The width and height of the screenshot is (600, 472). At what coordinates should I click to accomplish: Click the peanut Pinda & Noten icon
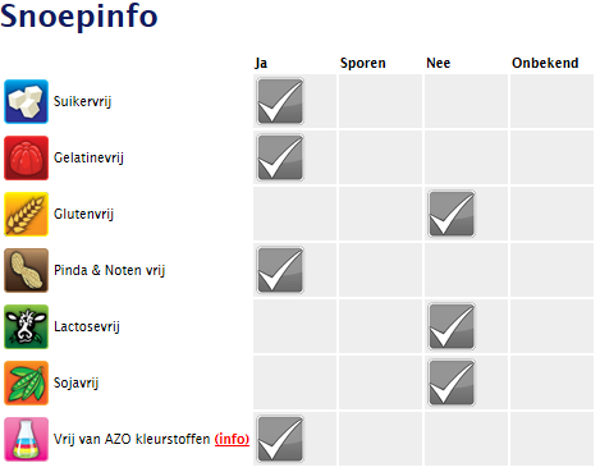[27, 269]
